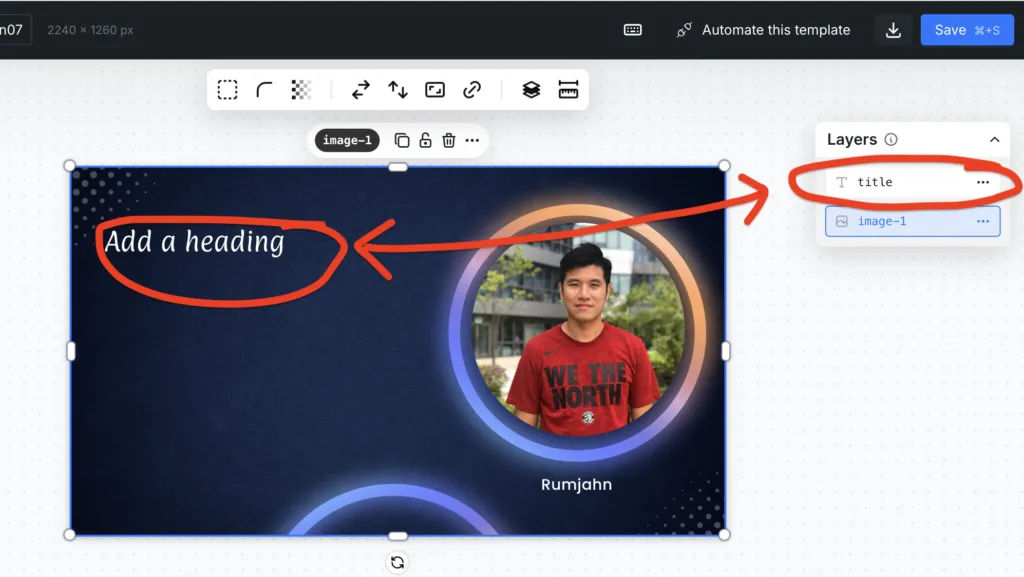Viewport: 1024px width, 577px height.
Task: Click the image fit/resize icon
Action: [x=435, y=90]
